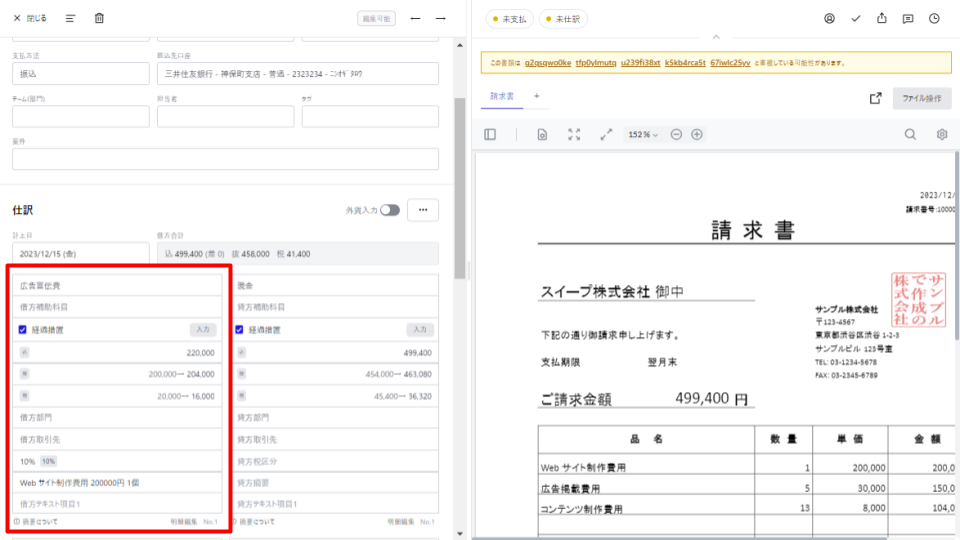
Task: Click the credit account 現金 field
Action: 336,285
